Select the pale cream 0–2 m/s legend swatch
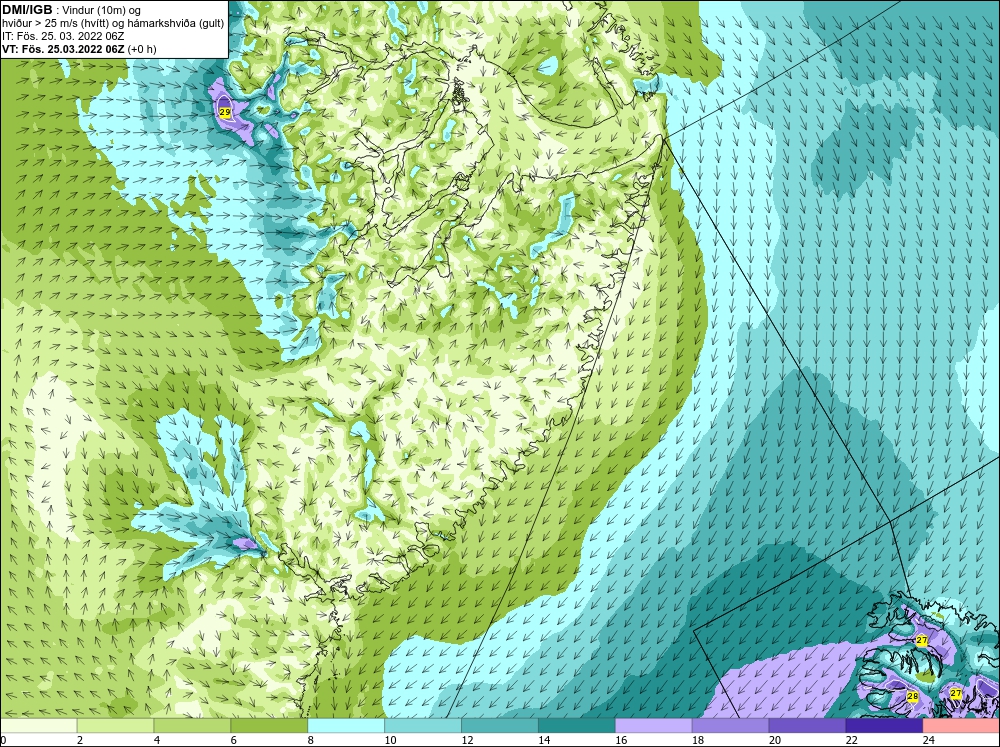1000x747 pixels. point(38,726)
